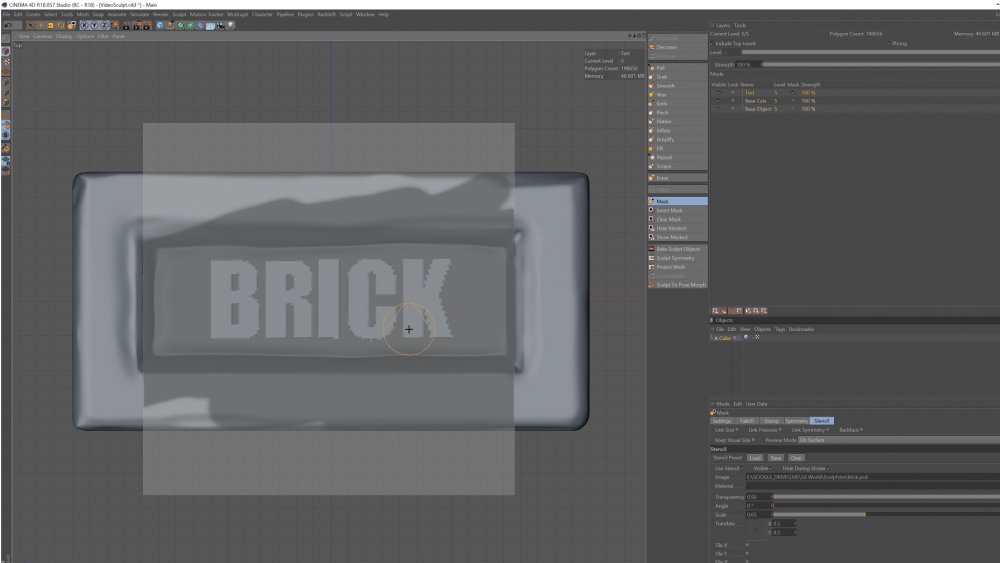
Task: Adjust sculpt layer Strength slider
Action: click(x=881, y=64)
